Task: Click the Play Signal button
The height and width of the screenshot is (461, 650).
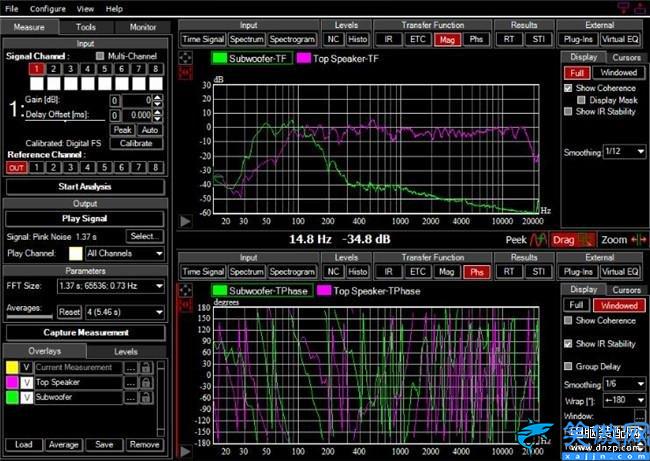Action: click(85, 218)
